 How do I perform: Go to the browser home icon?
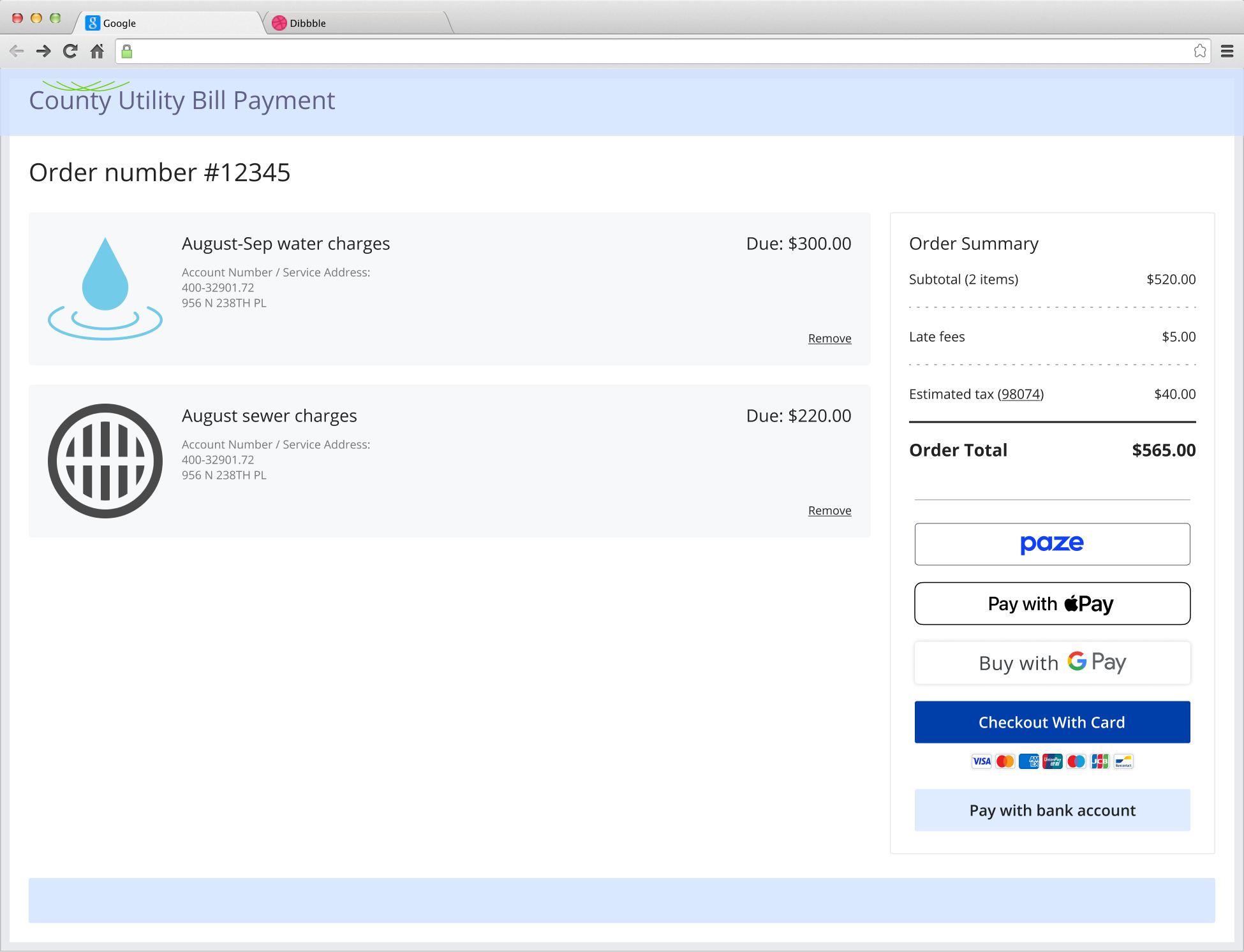click(x=97, y=51)
